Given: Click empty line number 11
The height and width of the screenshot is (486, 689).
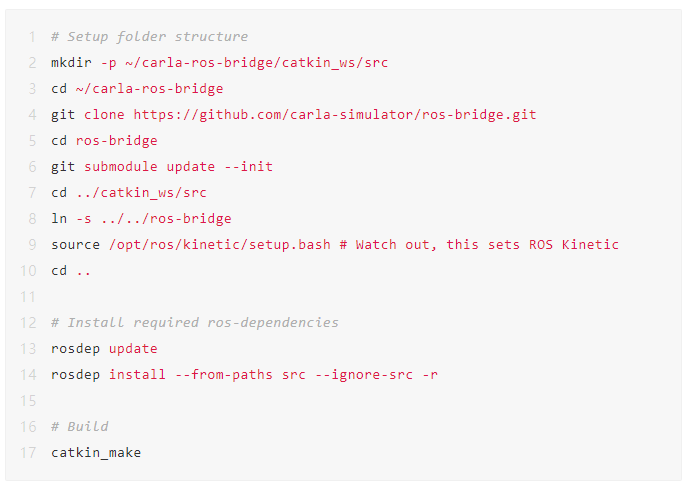Looking at the screenshot, I should click(29, 296).
